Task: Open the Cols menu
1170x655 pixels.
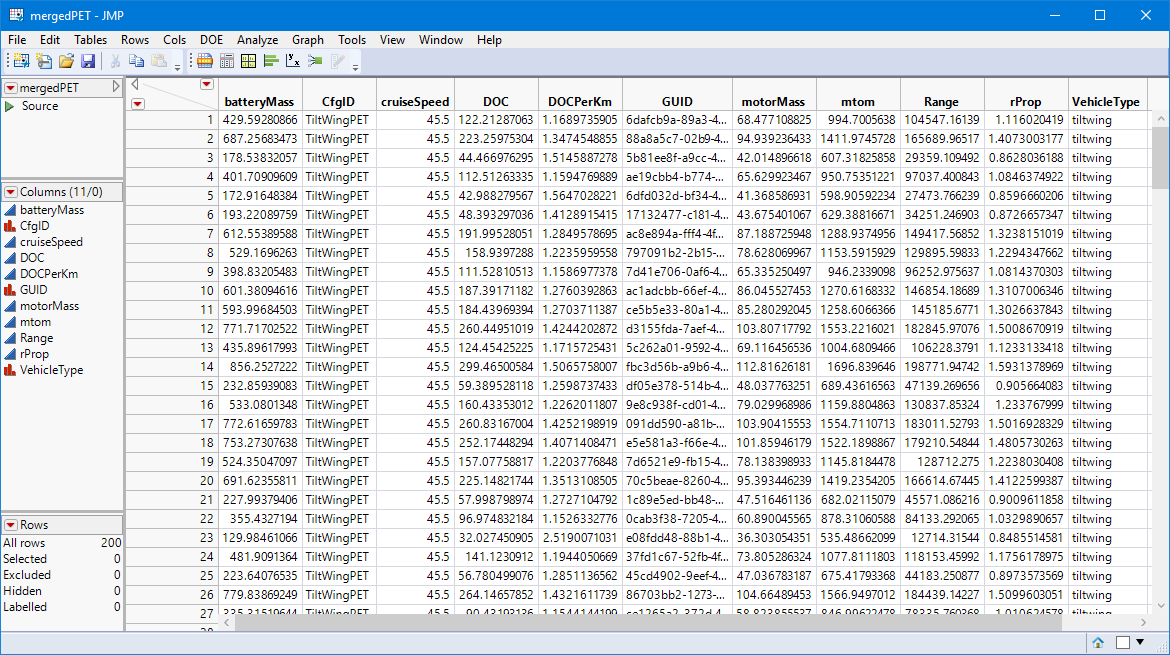Action: click(175, 40)
